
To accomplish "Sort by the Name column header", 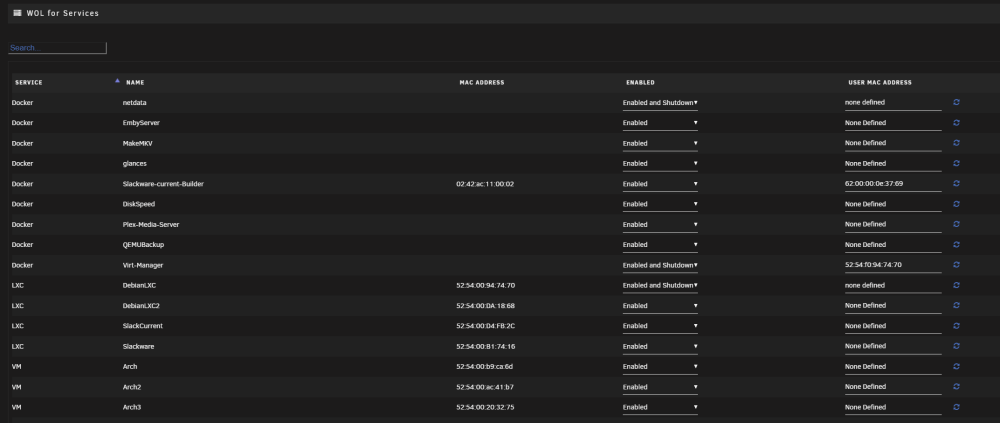I will pyautogui.click(x=135, y=82).
